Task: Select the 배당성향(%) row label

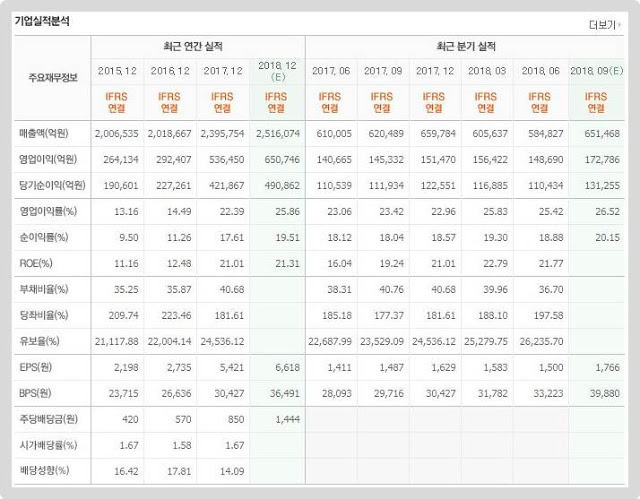Action: 44,471
